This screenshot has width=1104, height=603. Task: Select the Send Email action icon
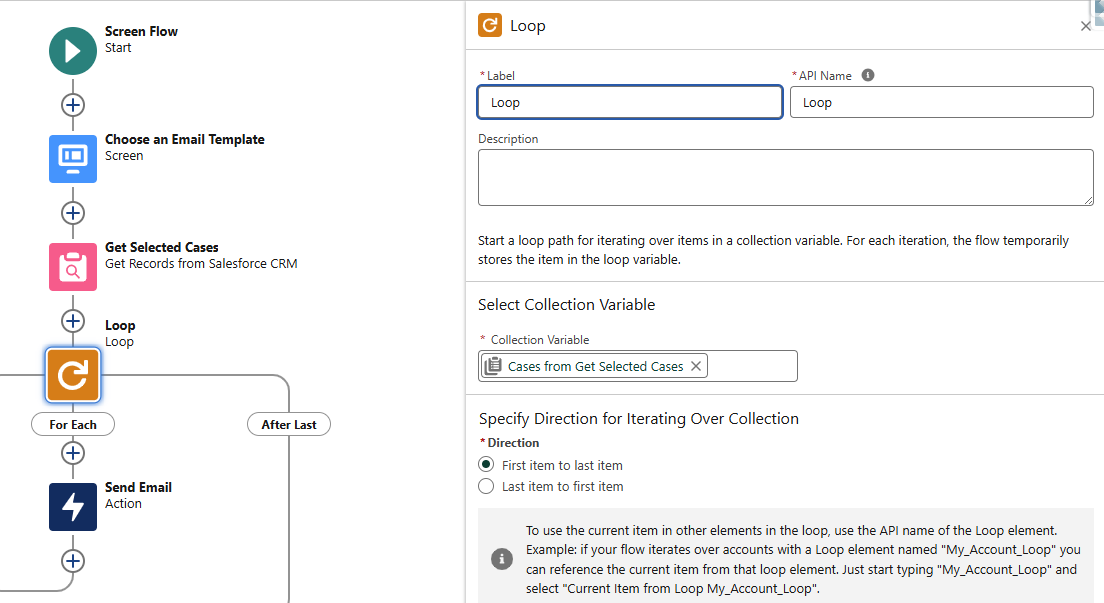tap(73, 507)
